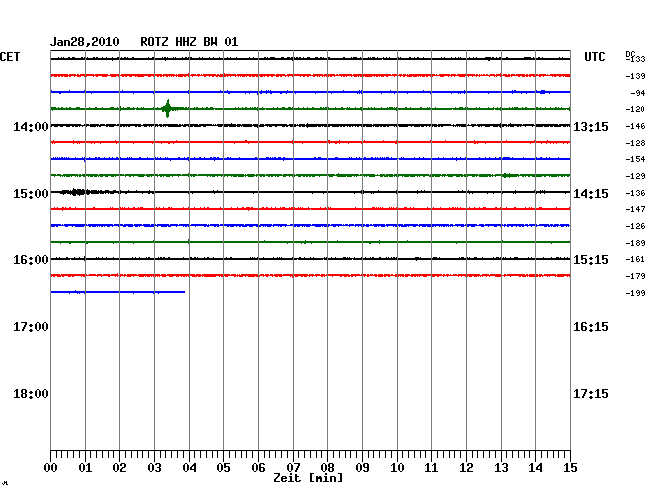
Task: Click the 13:15 UTC time label
Action: coord(591,126)
